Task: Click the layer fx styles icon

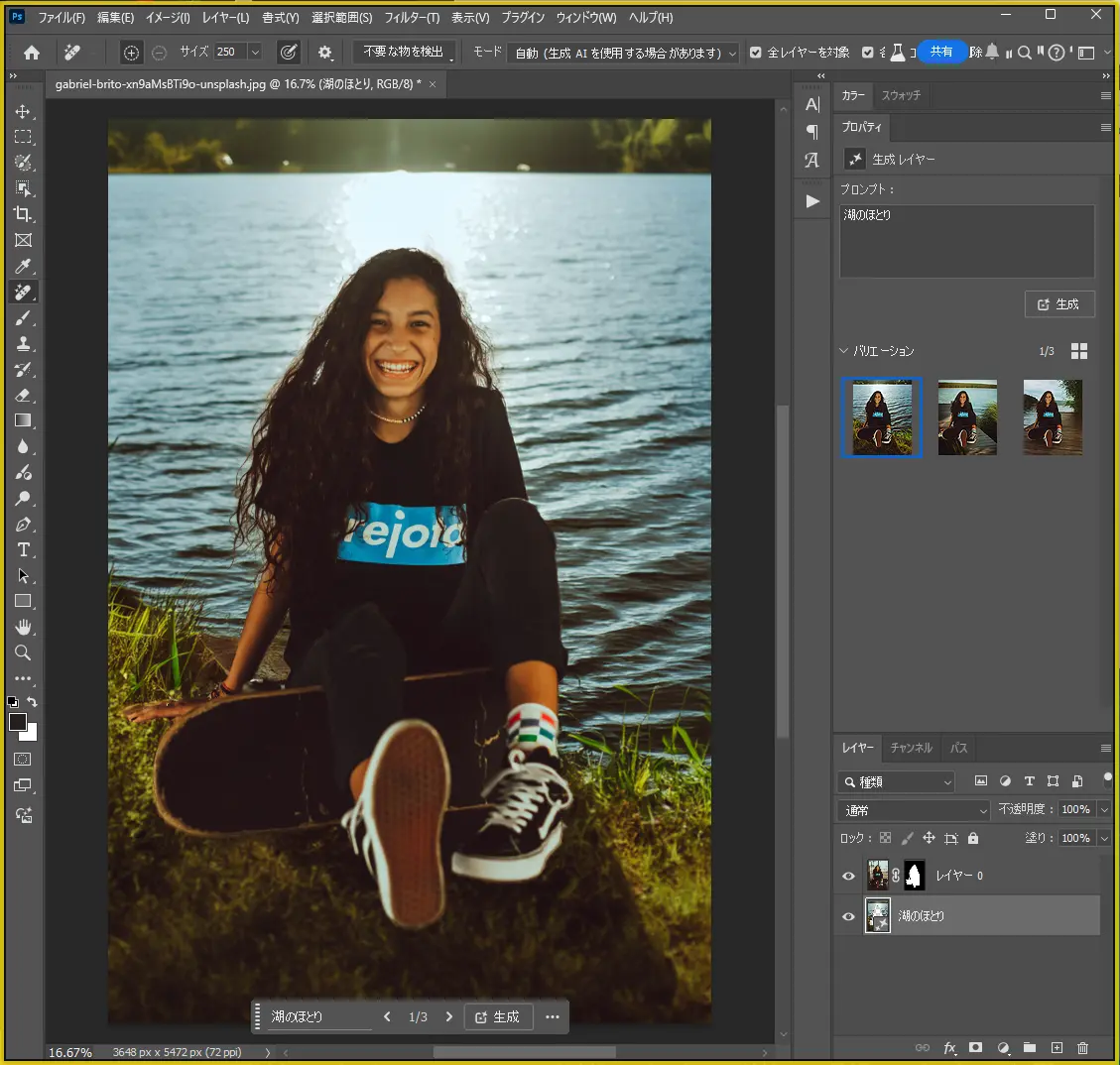Action: pos(949,1048)
